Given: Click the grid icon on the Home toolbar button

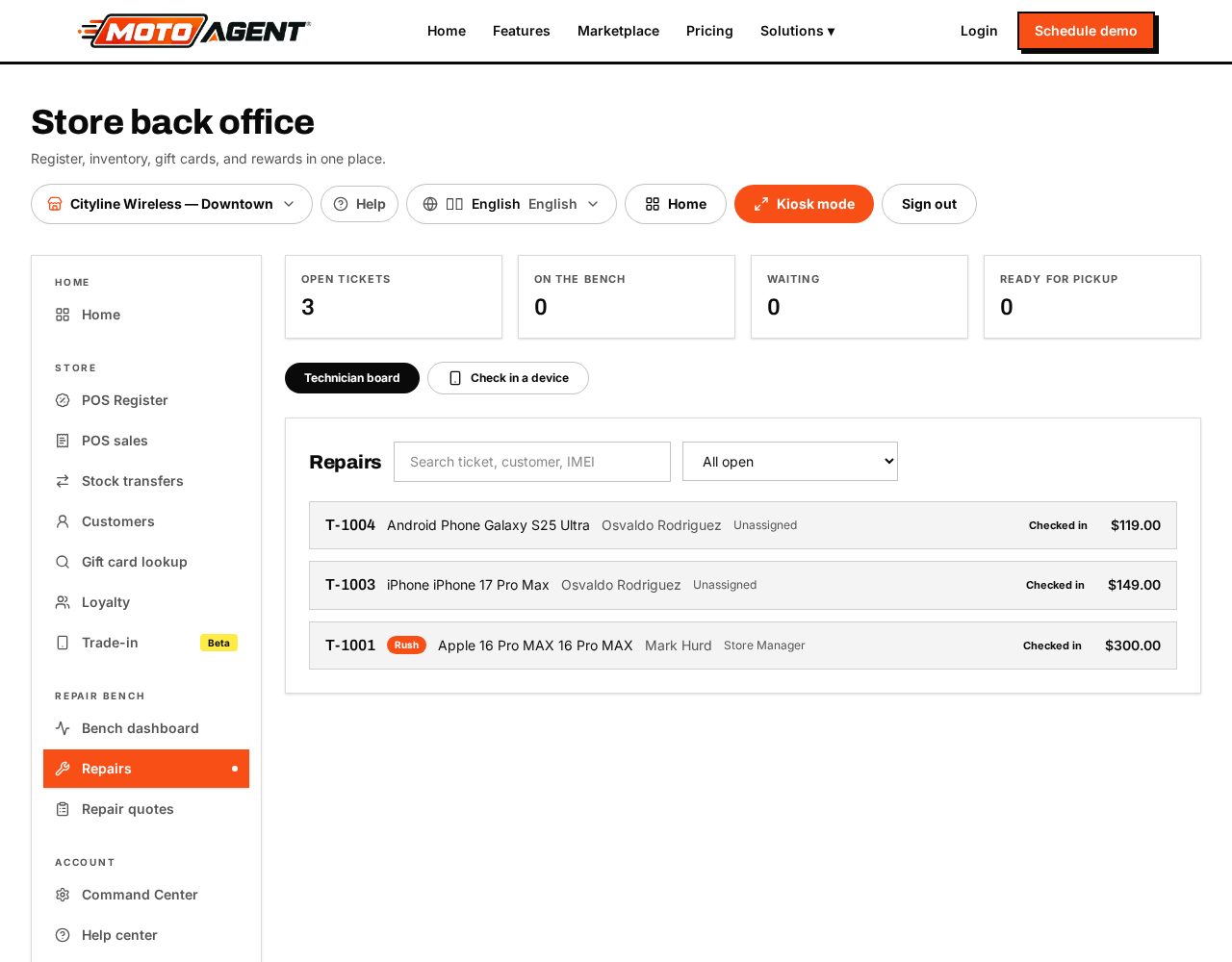Looking at the screenshot, I should pos(653,204).
